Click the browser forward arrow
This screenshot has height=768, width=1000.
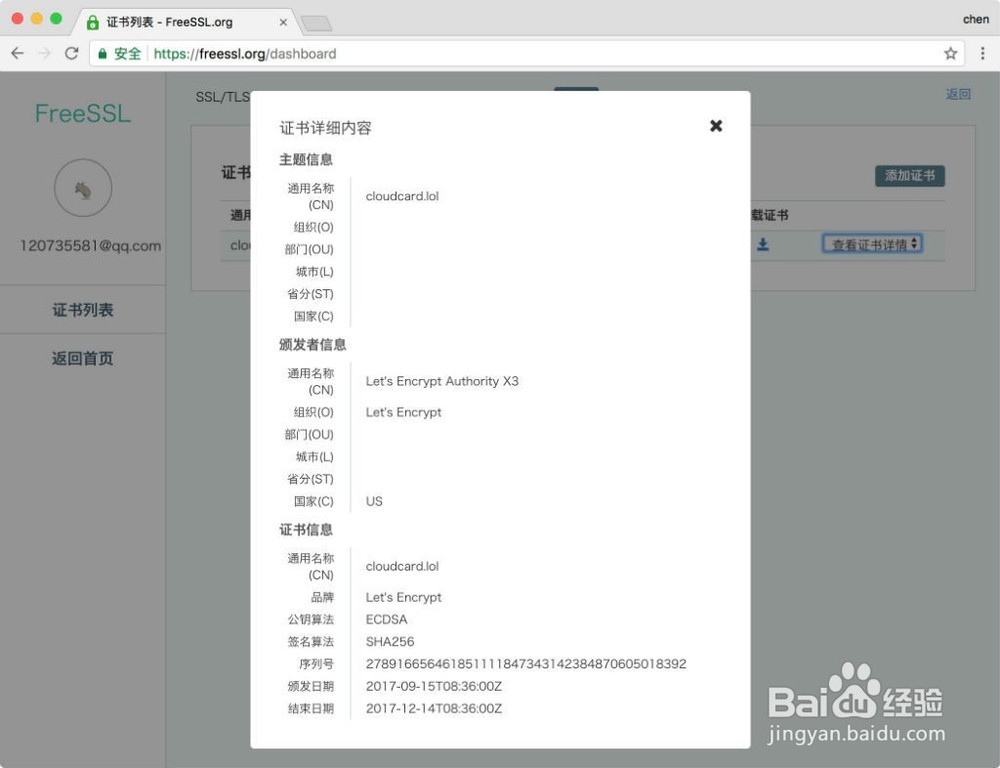point(44,54)
